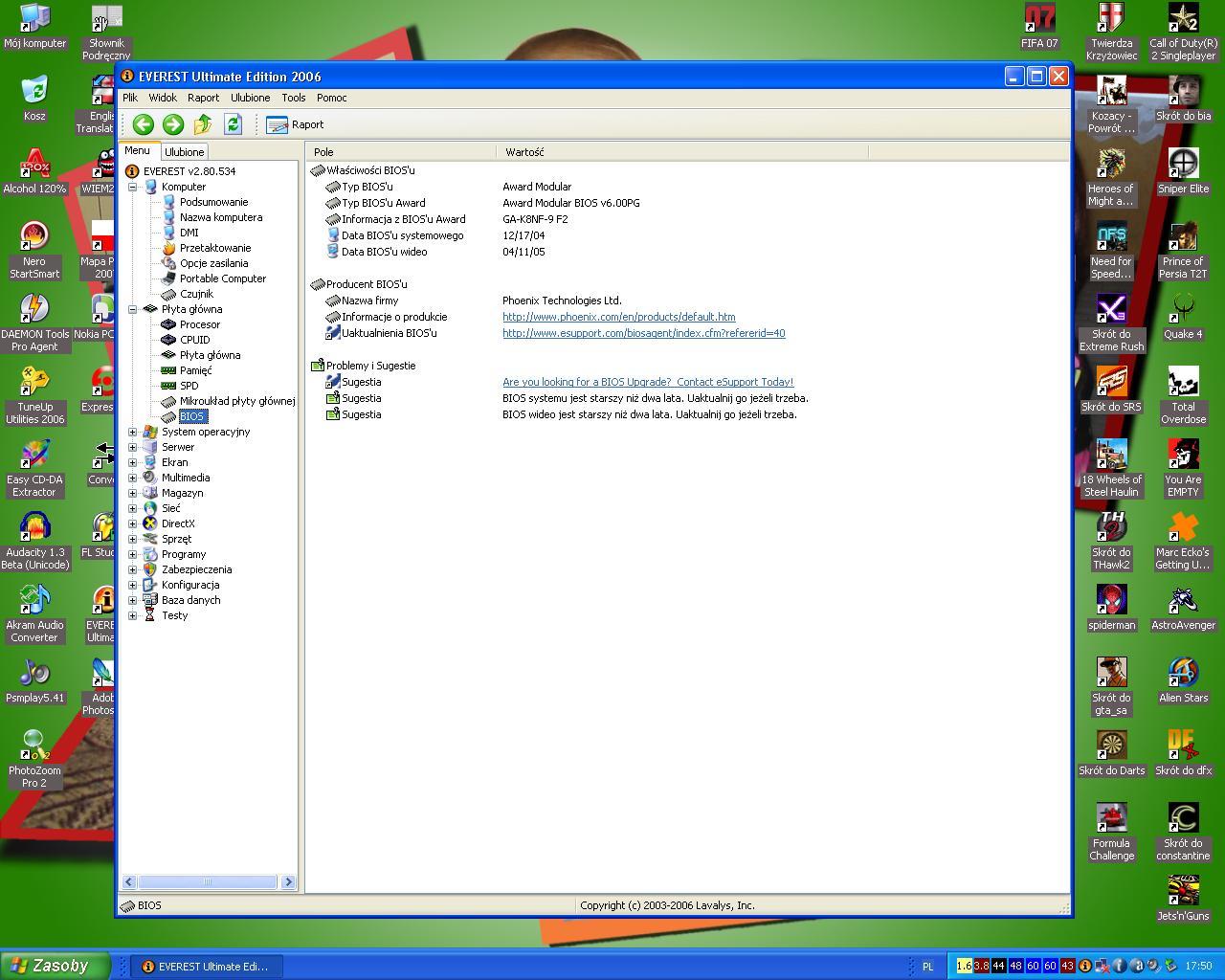Switch to the Menu tab in sidebar
Viewport: 1225px width, 980px height.
click(x=137, y=150)
